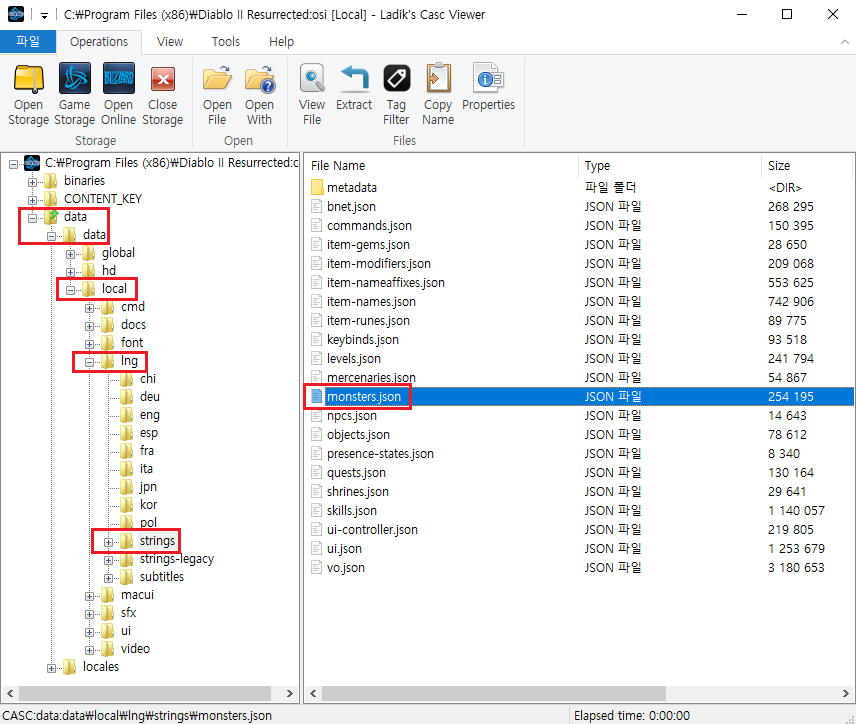The height and width of the screenshot is (724, 856).
Task: Select item-names.json file
Action: (371, 301)
